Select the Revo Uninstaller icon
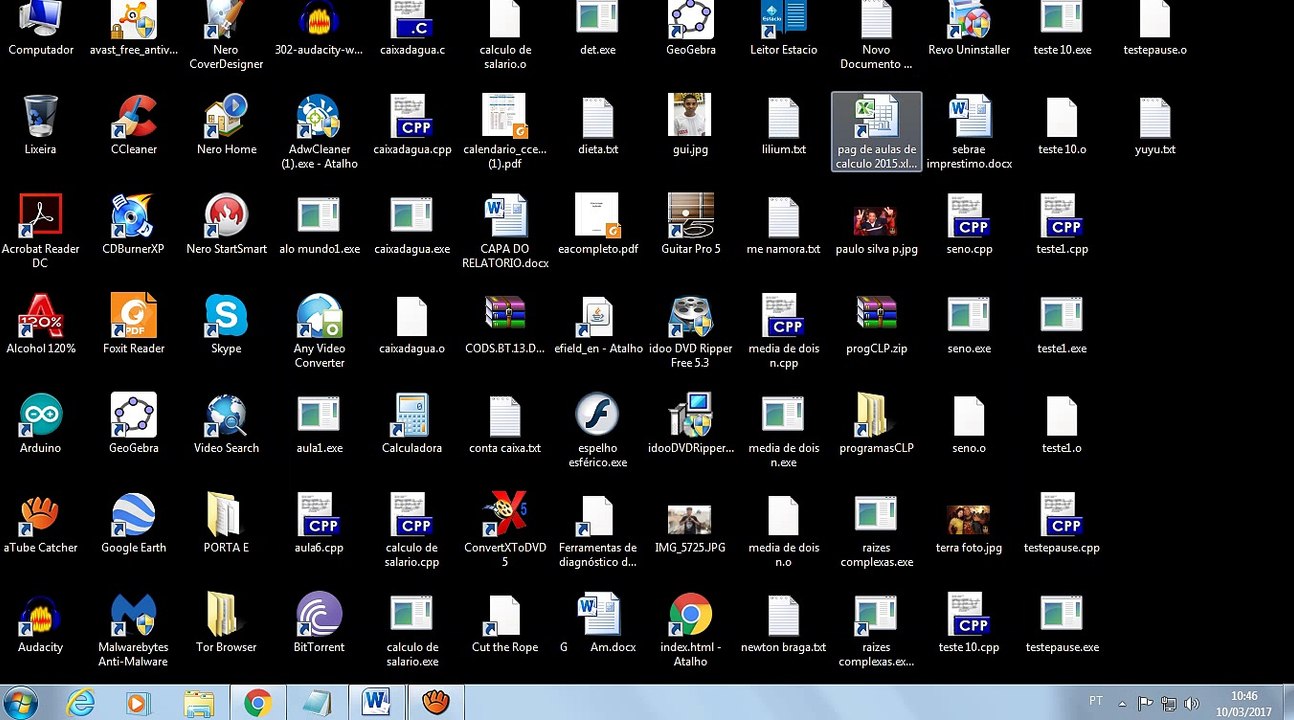This screenshot has height=720, width=1294. tap(969, 28)
